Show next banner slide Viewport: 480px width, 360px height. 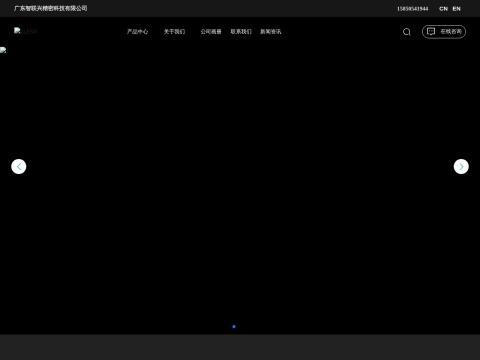pos(461,166)
